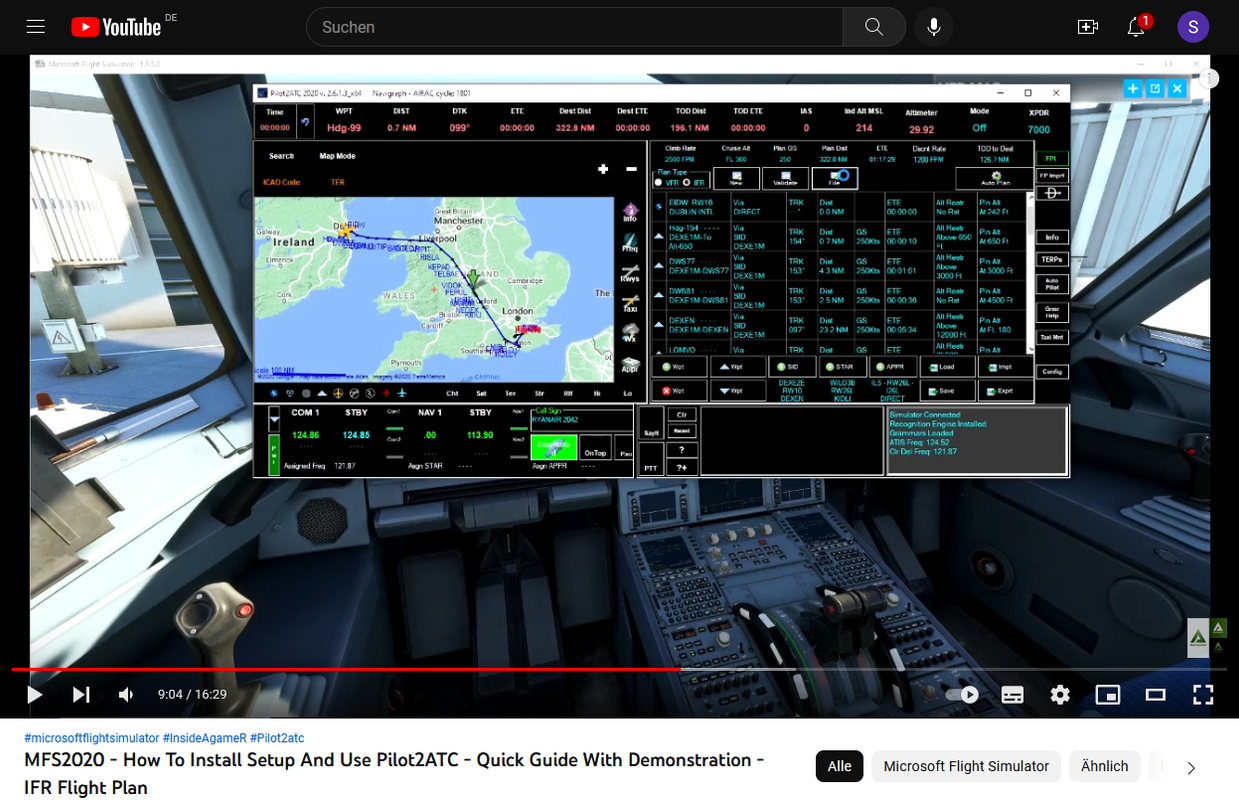Open the Config side tab
1239x800 pixels.
tap(1052, 371)
